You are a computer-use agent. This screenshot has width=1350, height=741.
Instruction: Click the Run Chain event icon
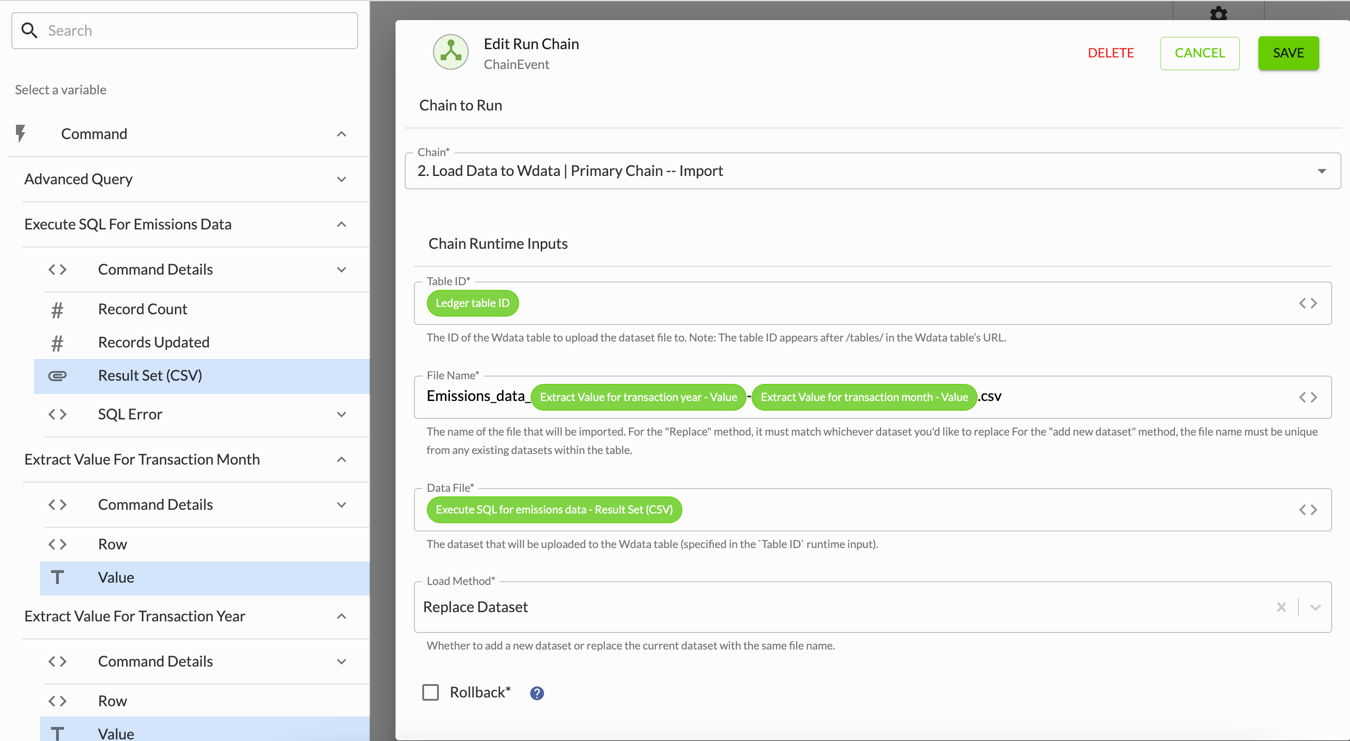(451, 52)
